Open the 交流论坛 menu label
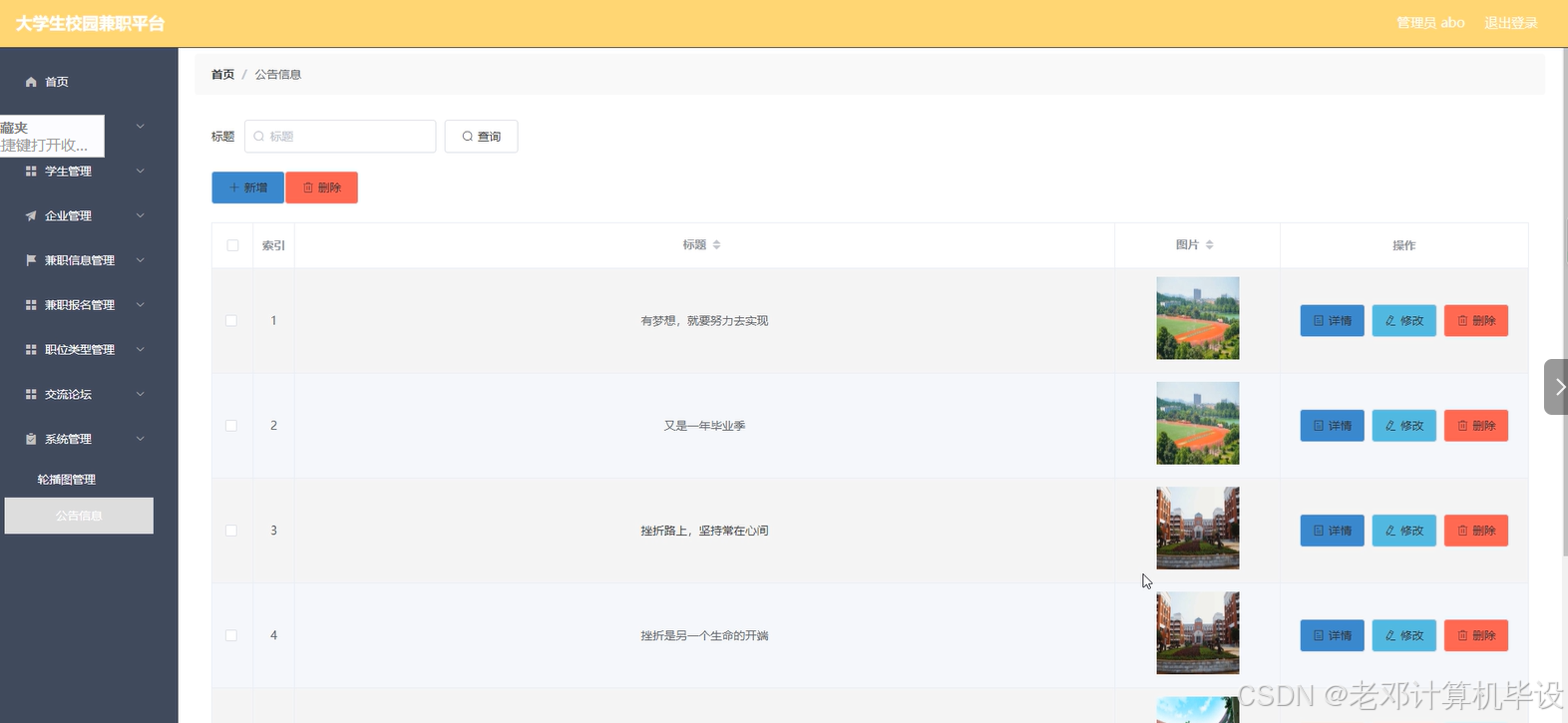Screen dimensions: 1568x723 coord(68,394)
